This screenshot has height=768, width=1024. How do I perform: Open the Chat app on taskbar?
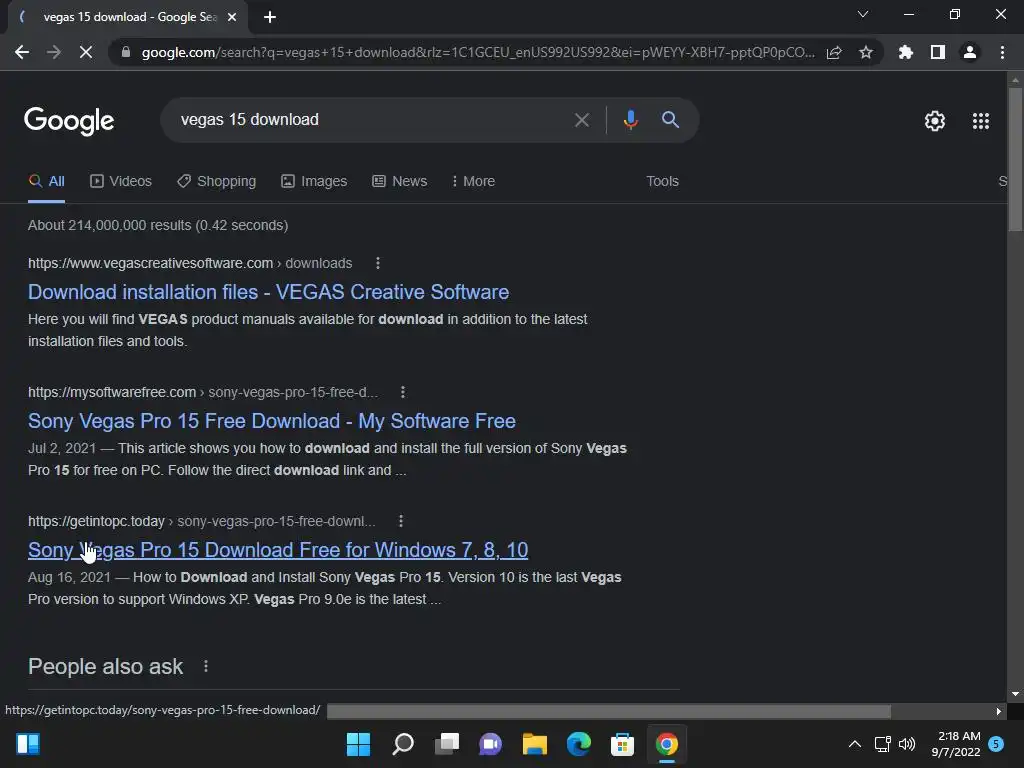[x=490, y=744]
